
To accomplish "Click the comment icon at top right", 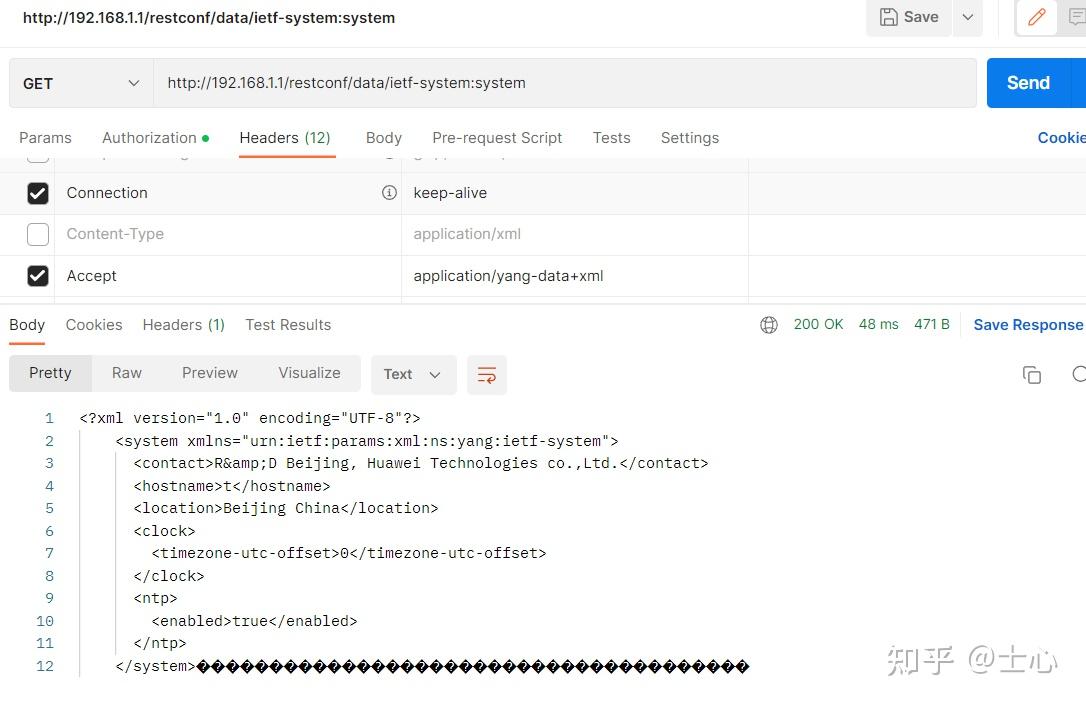I will pyautogui.click(x=1076, y=17).
